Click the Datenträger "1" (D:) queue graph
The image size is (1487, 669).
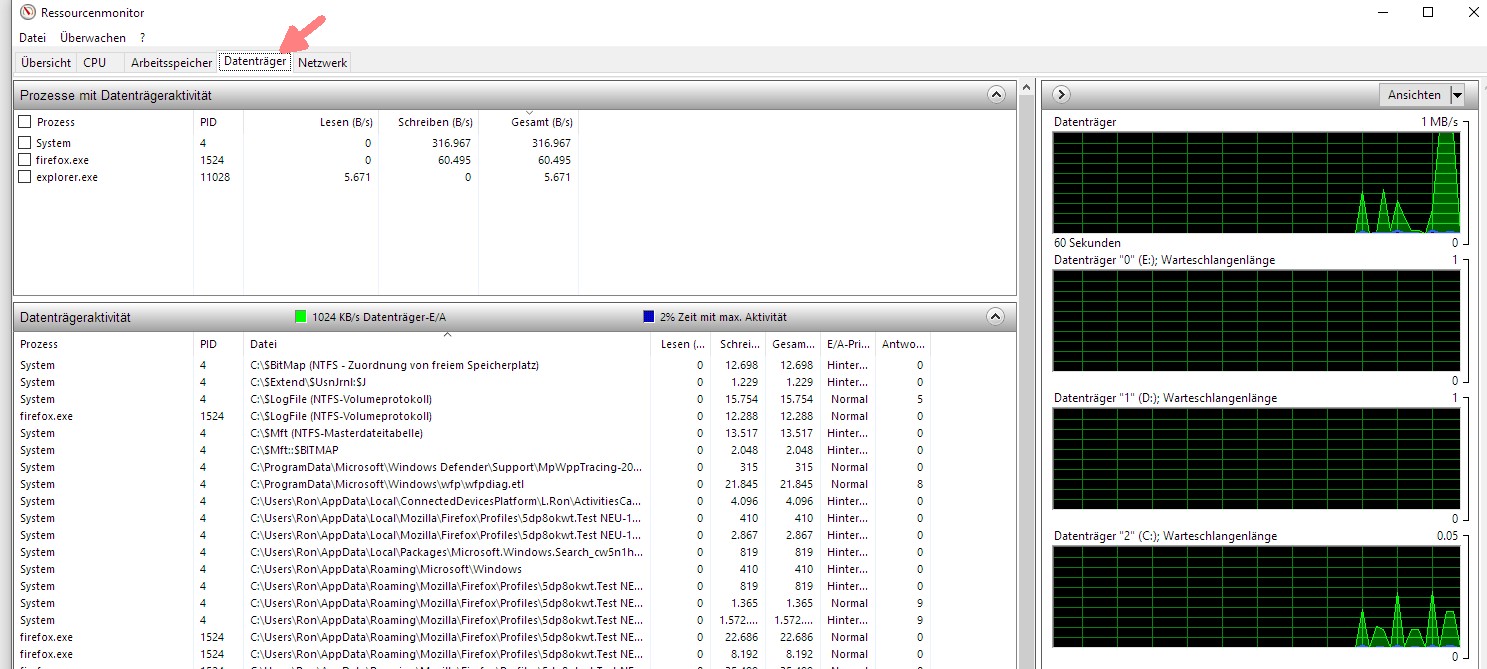coord(1256,459)
